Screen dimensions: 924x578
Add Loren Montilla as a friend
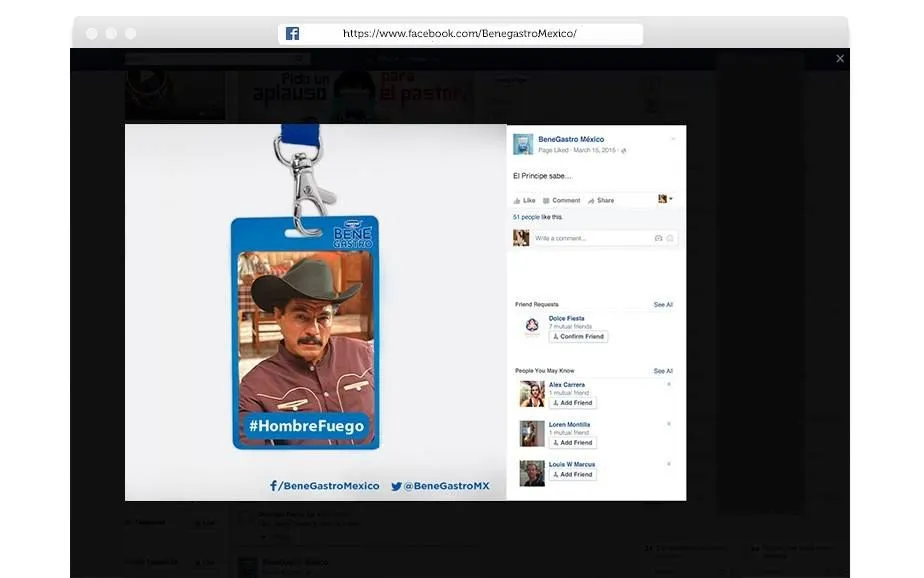(573, 442)
